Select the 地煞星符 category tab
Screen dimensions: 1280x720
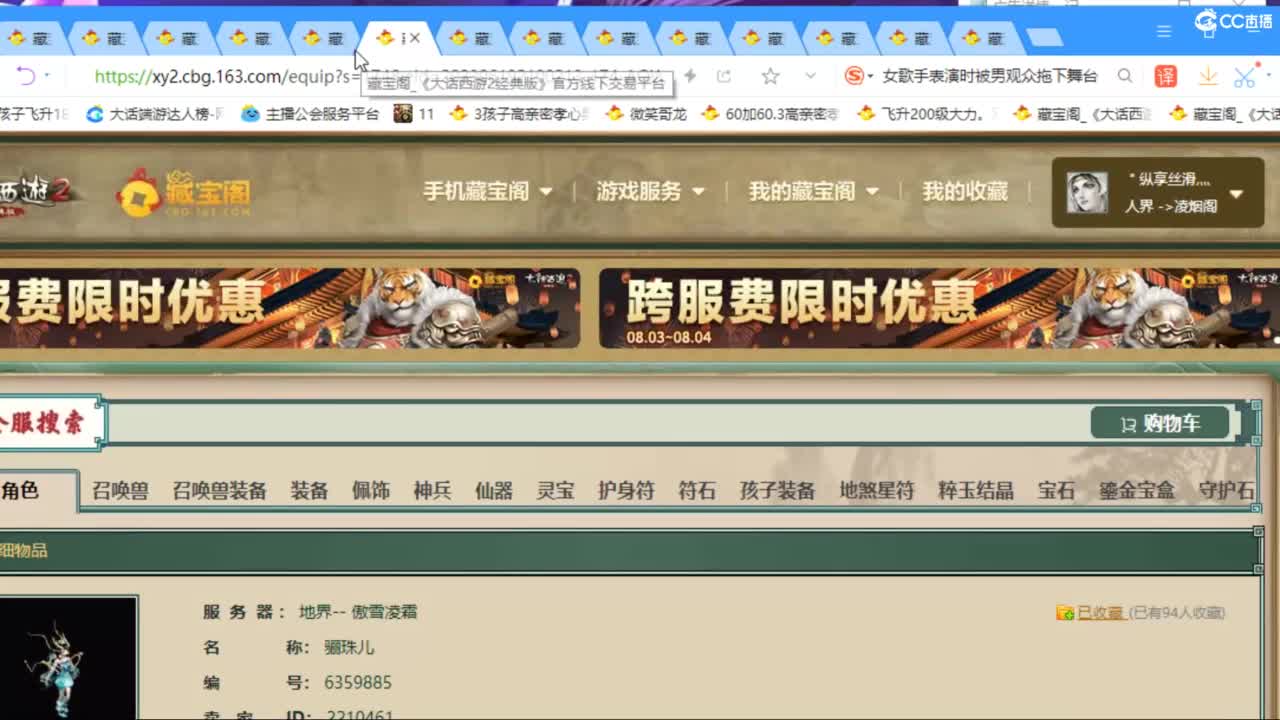[877, 490]
